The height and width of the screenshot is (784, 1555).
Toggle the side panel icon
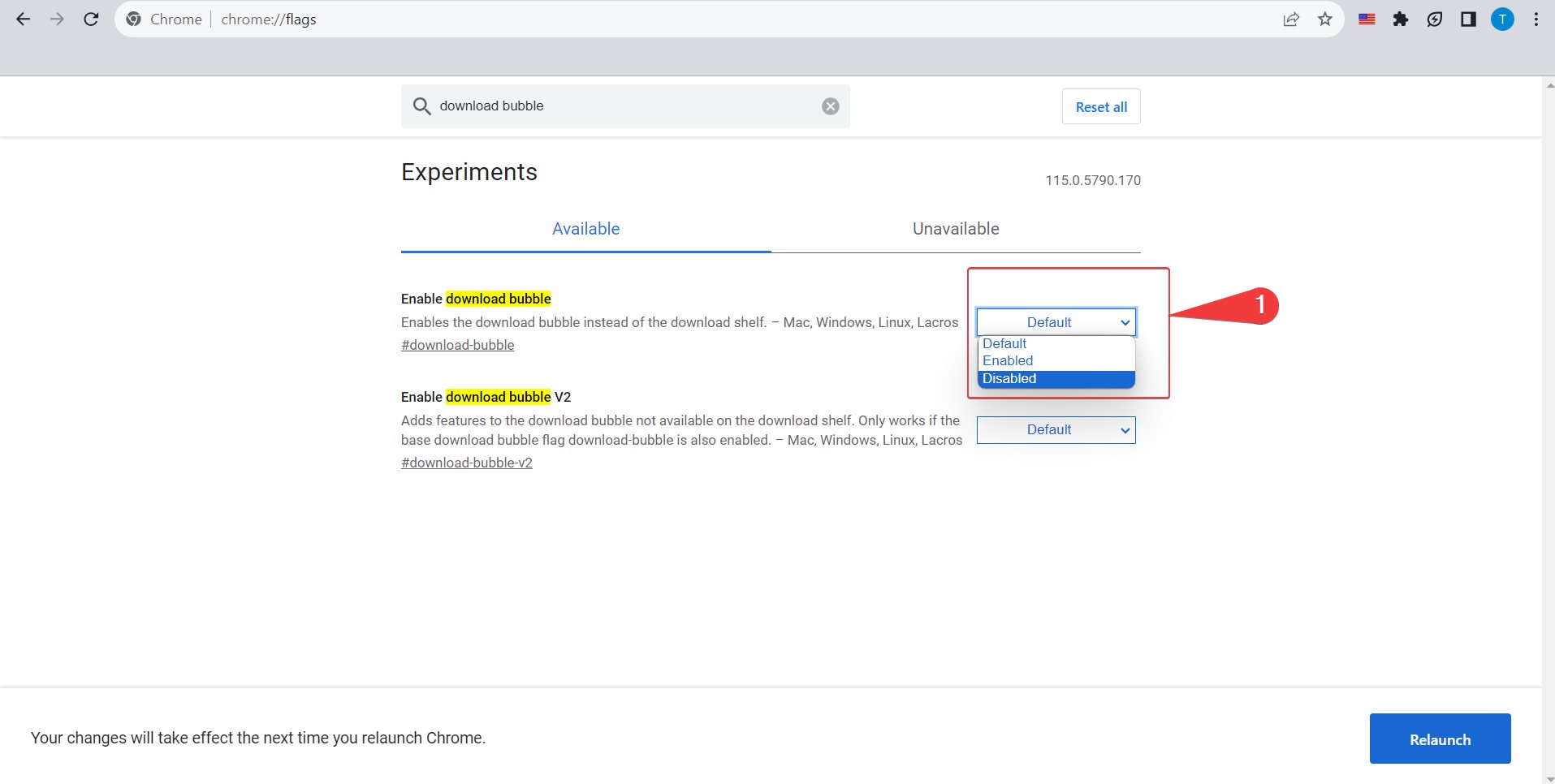[1468, 19]
